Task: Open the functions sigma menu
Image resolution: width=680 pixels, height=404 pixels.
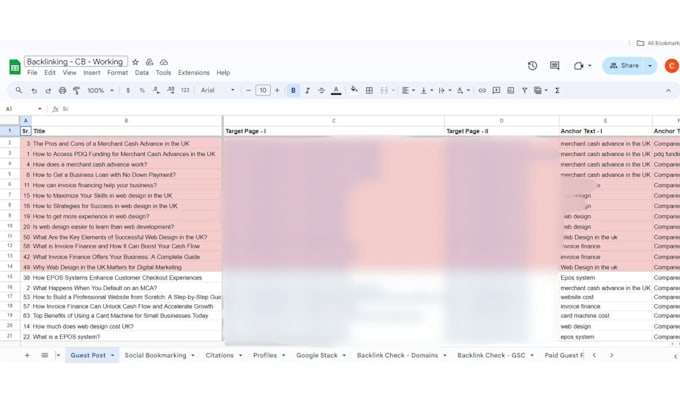Action: click(x=557, y=91)
